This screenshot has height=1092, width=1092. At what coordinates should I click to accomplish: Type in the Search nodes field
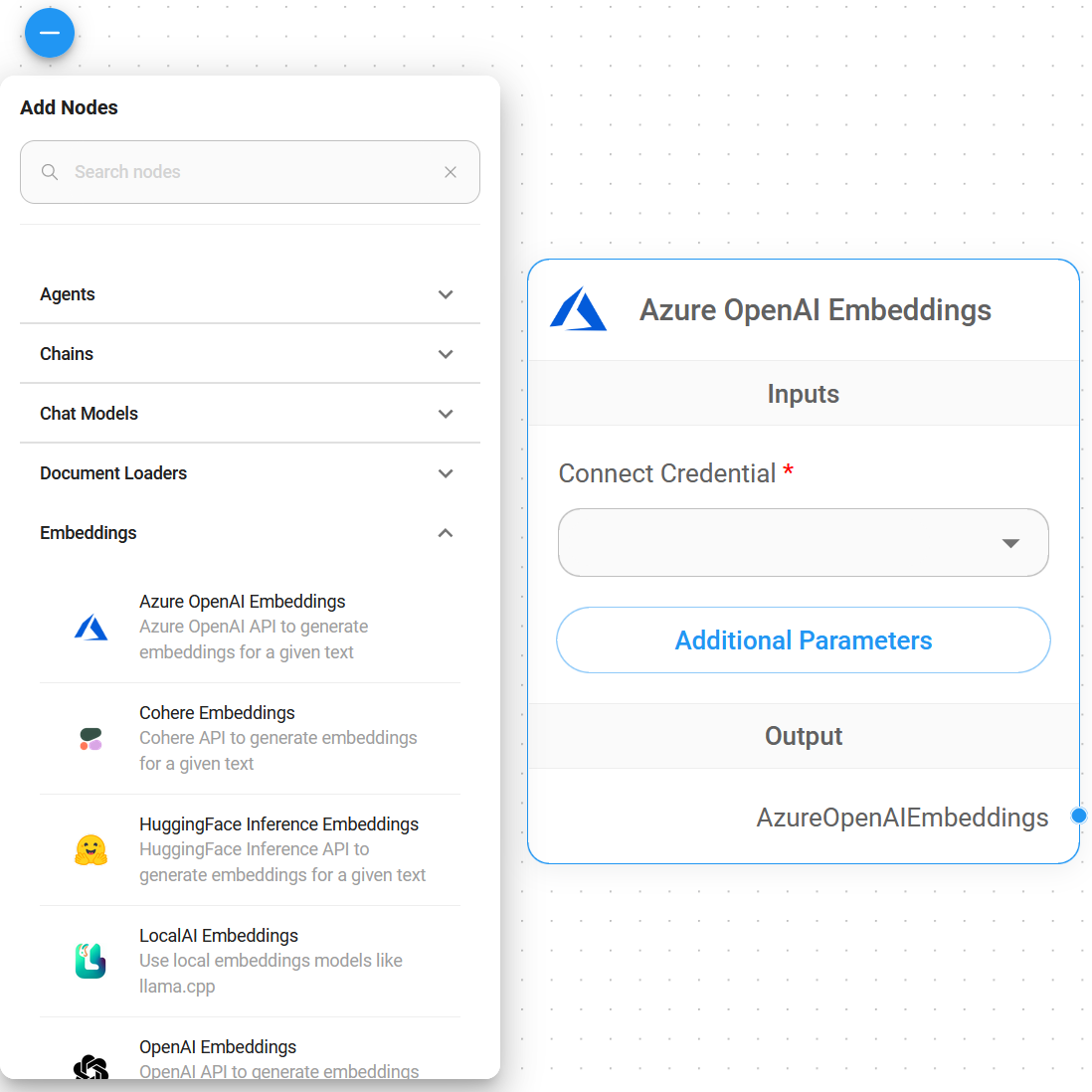click(249, 172)
